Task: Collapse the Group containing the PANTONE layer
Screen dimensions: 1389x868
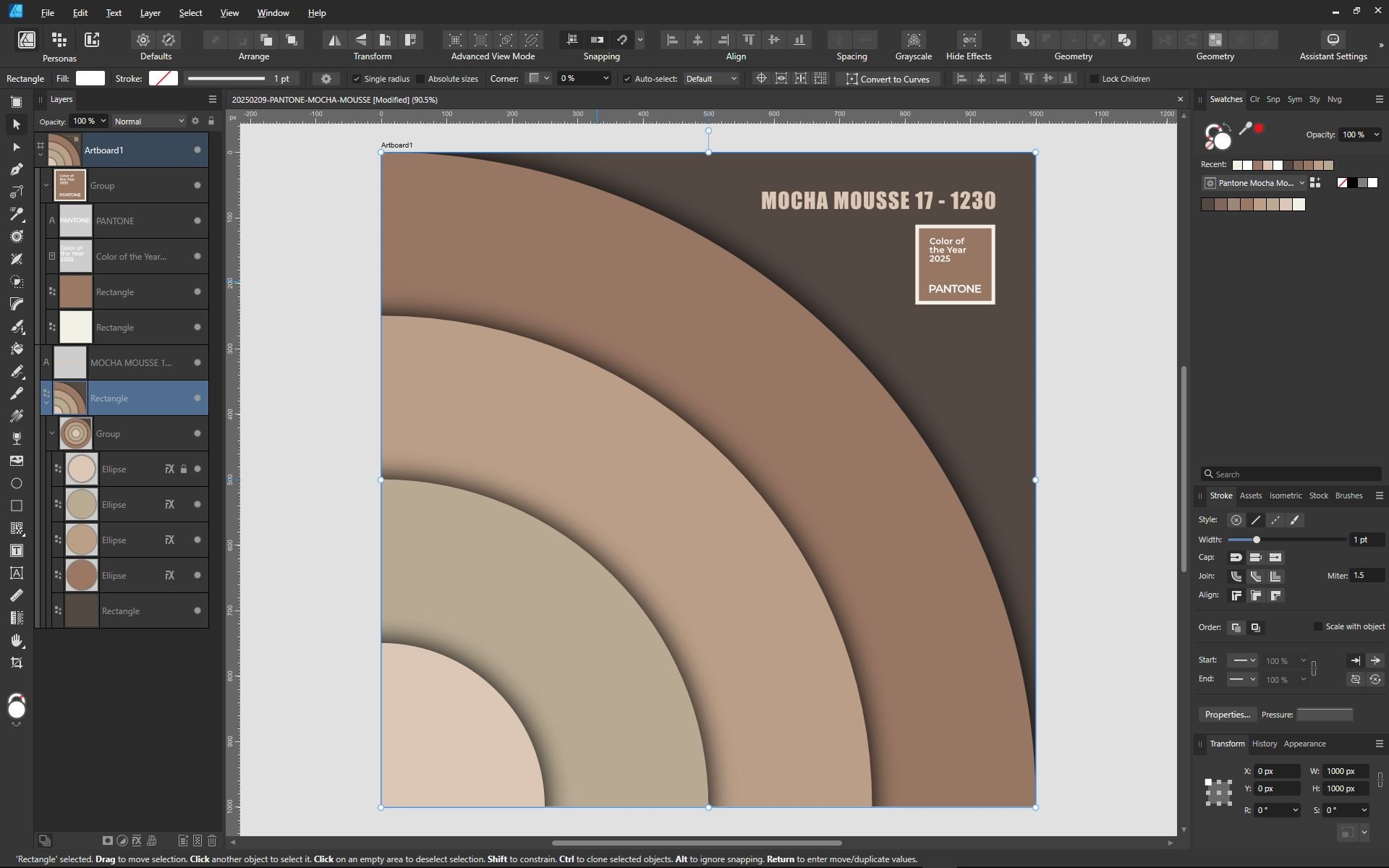Action: point(46,186)
